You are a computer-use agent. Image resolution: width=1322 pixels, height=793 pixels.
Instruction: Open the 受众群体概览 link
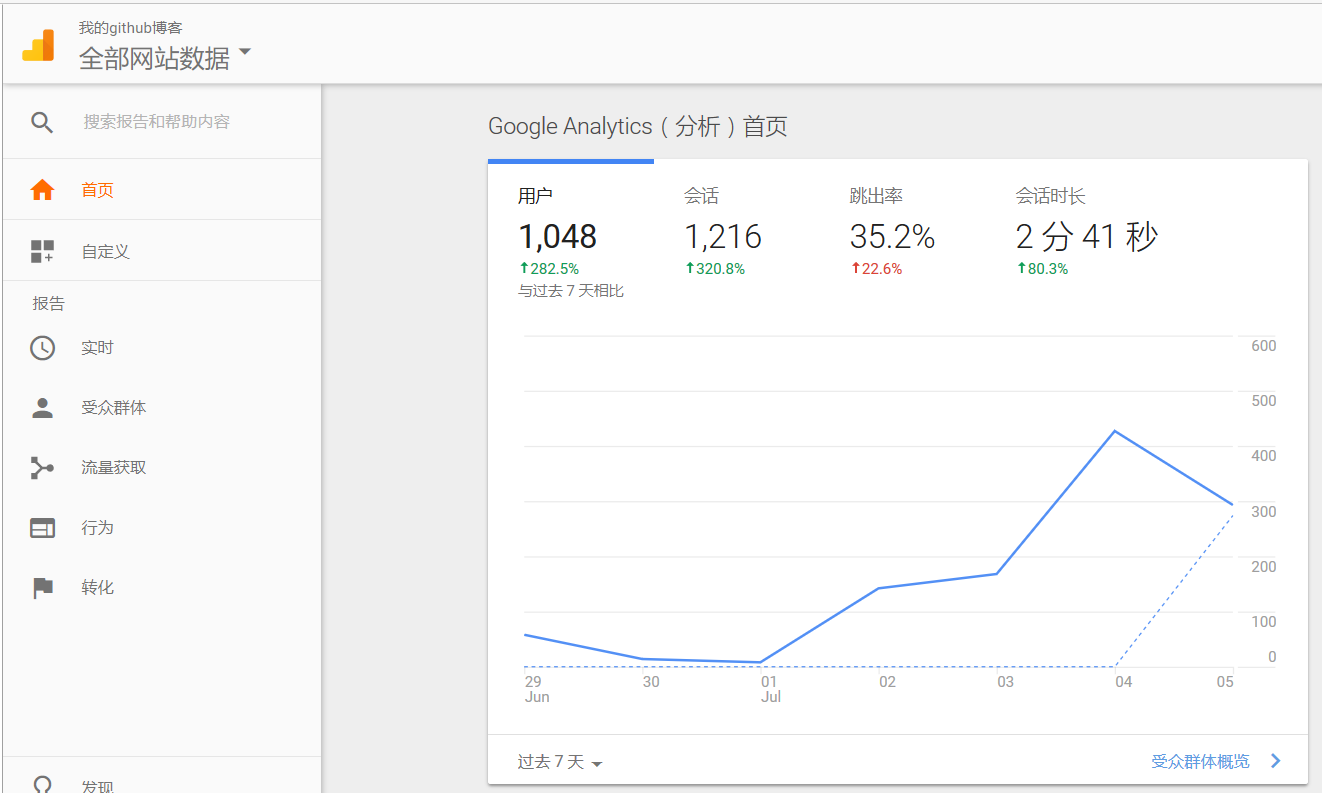pyautogui.click(x=1200, y=762)
